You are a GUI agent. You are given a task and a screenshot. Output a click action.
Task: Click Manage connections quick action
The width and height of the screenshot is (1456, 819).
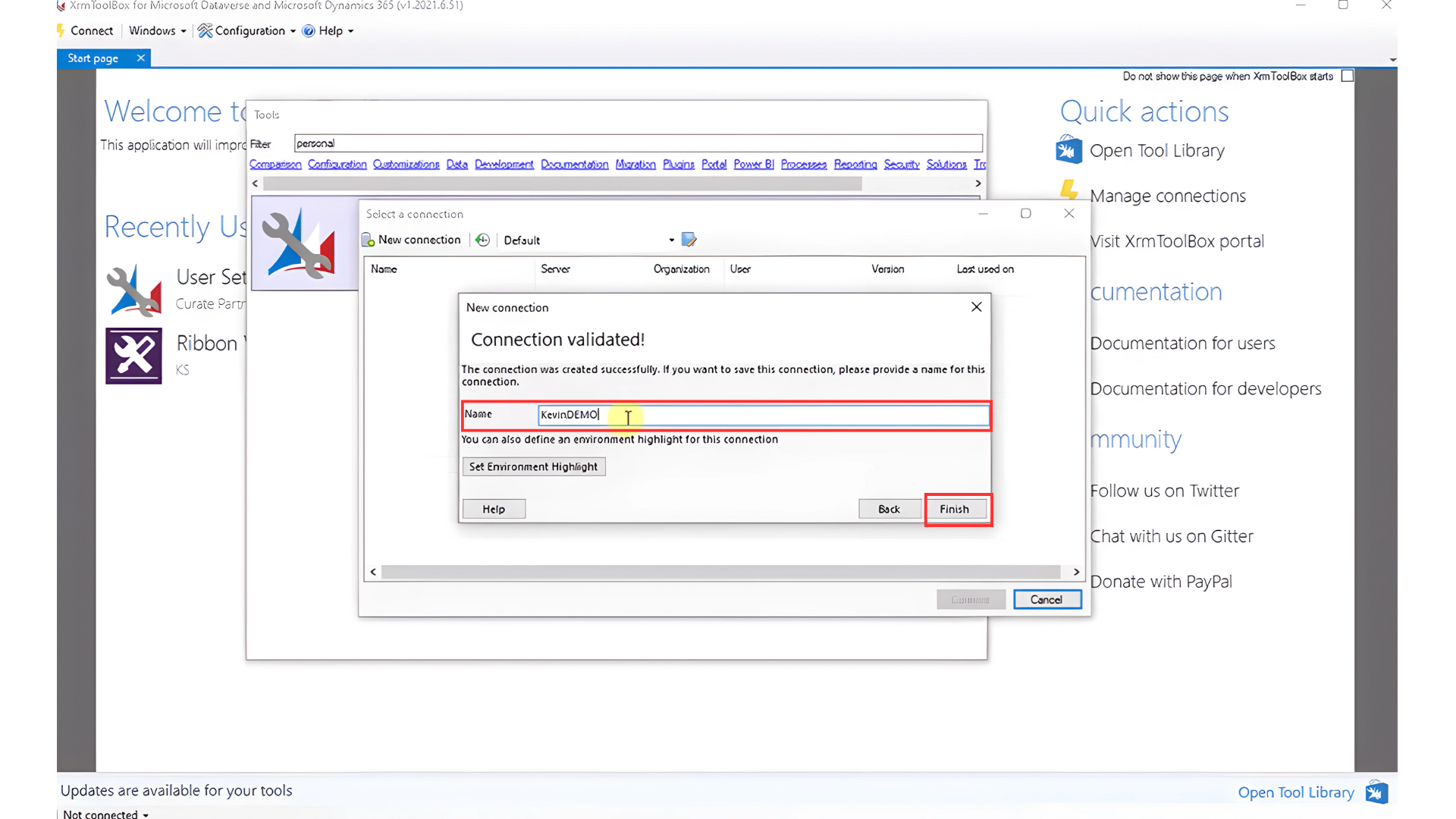pos(1167,196)
